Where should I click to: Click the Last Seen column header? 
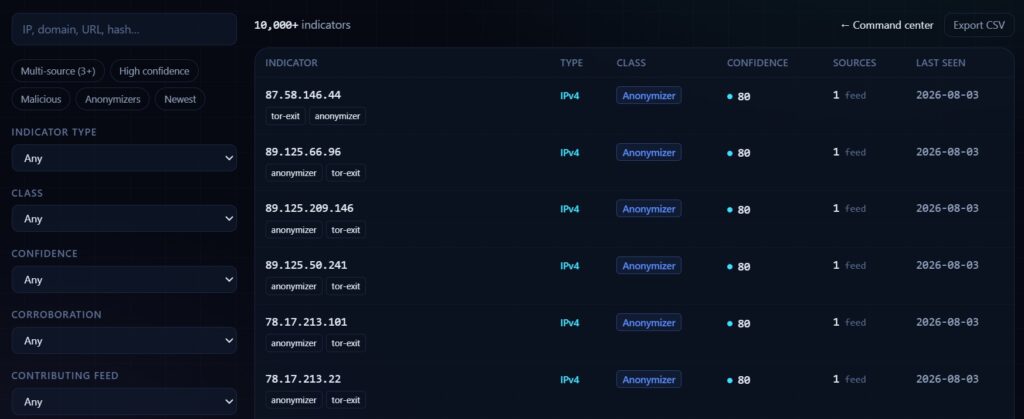[940, 63]
